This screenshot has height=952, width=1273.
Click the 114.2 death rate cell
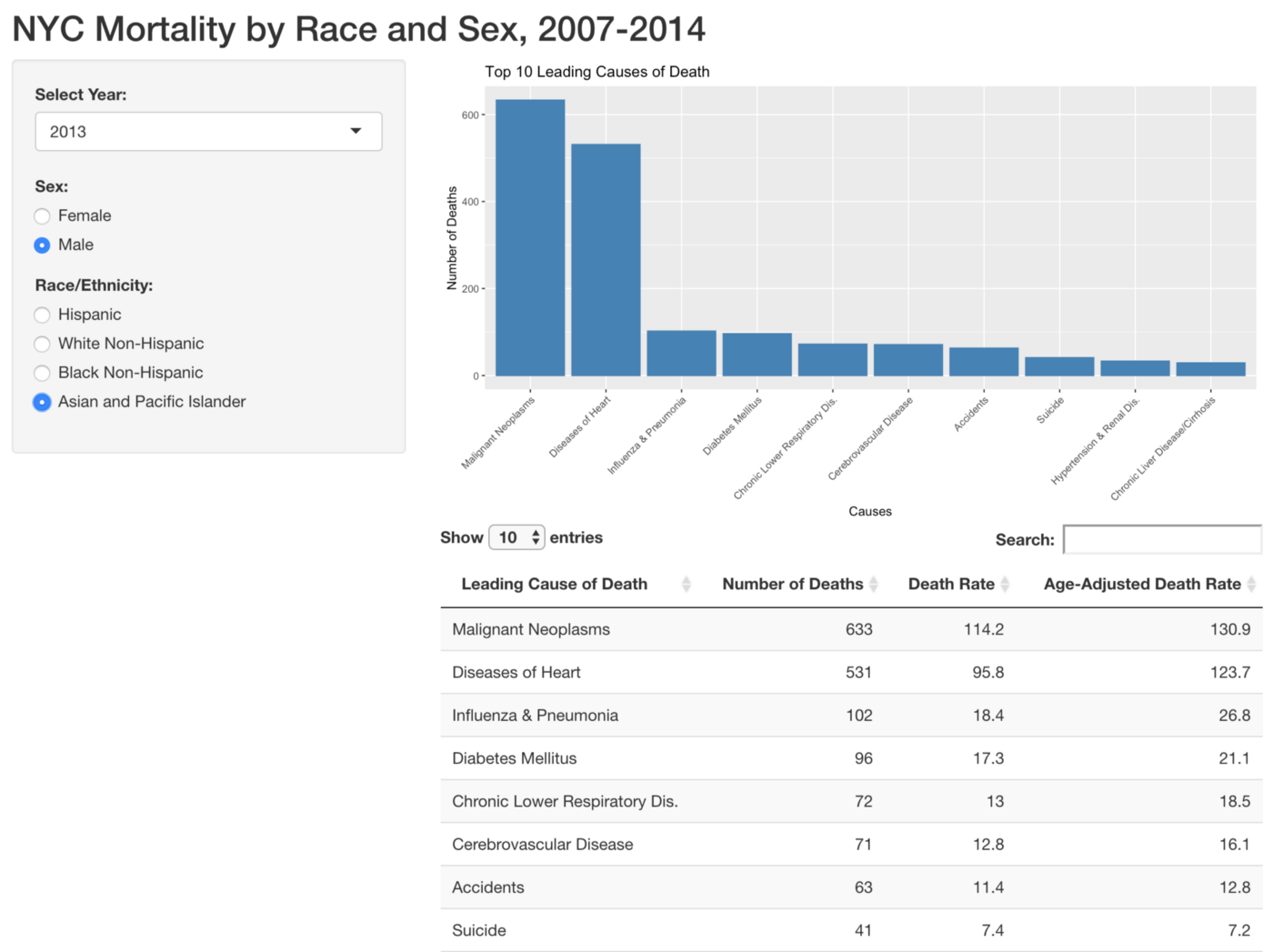tap(984, 629)
